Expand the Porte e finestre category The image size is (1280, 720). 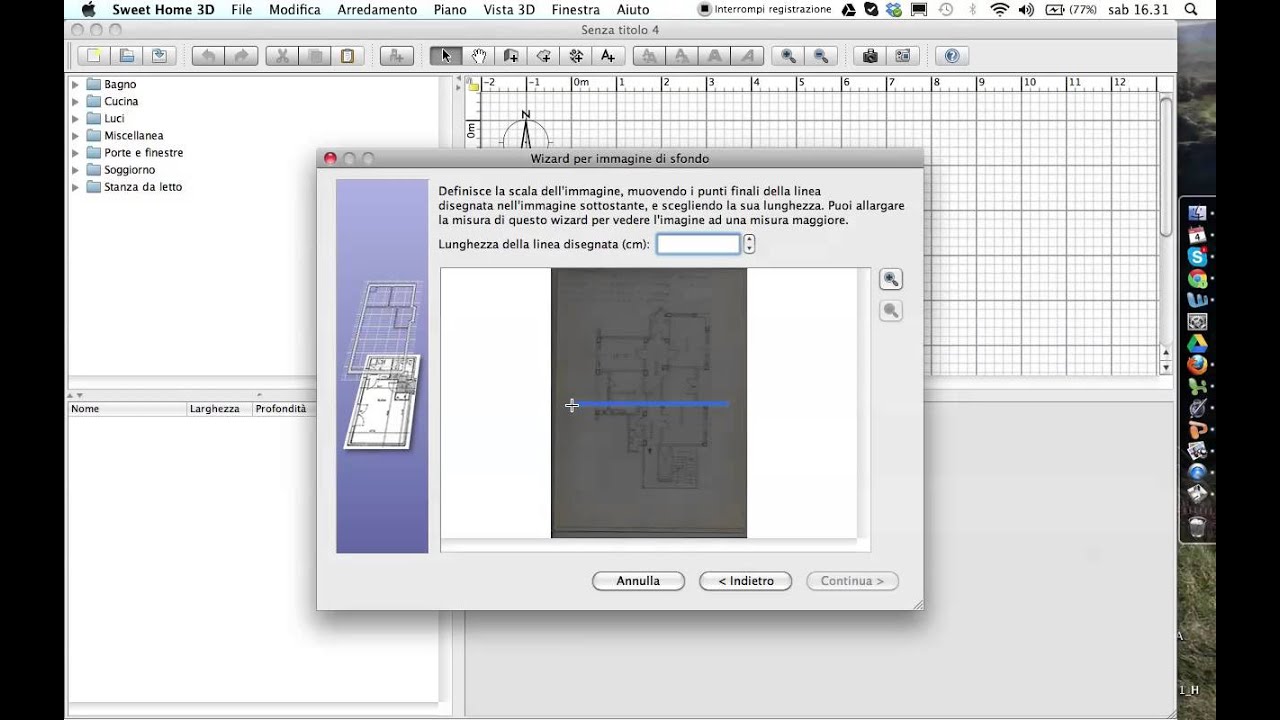pyautogui.click(x=75, y=153)
